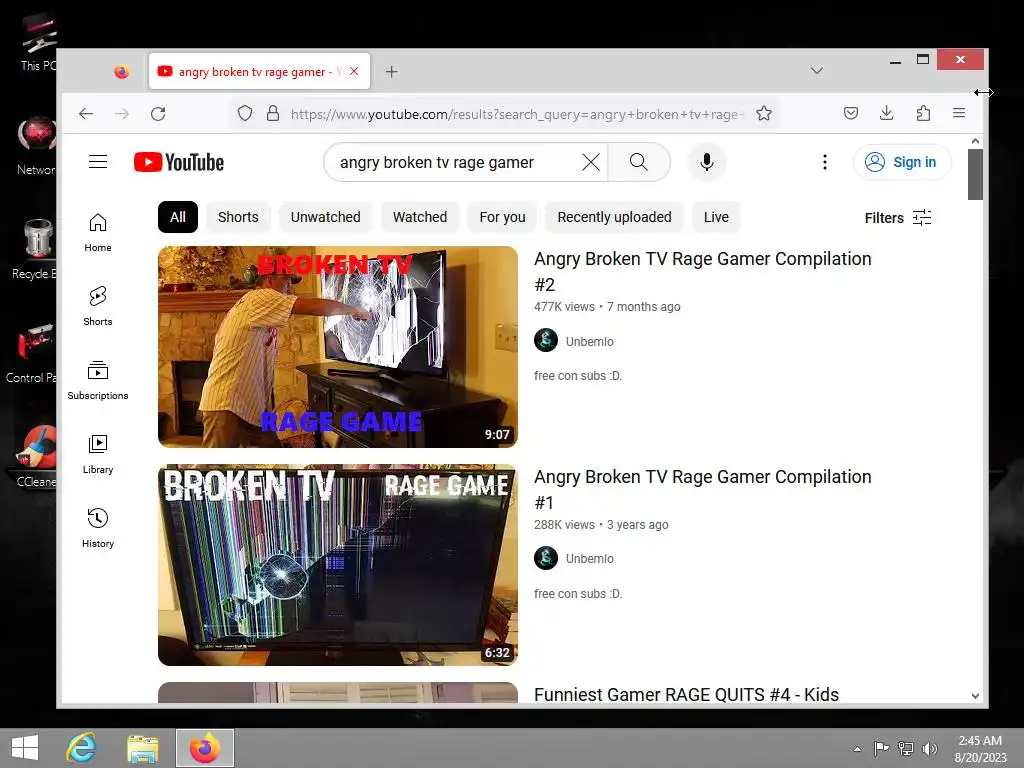Viewport: 1024px width, 768px height.
Task: Open Home in YouTube sidebar
Action: coord(98,232)
